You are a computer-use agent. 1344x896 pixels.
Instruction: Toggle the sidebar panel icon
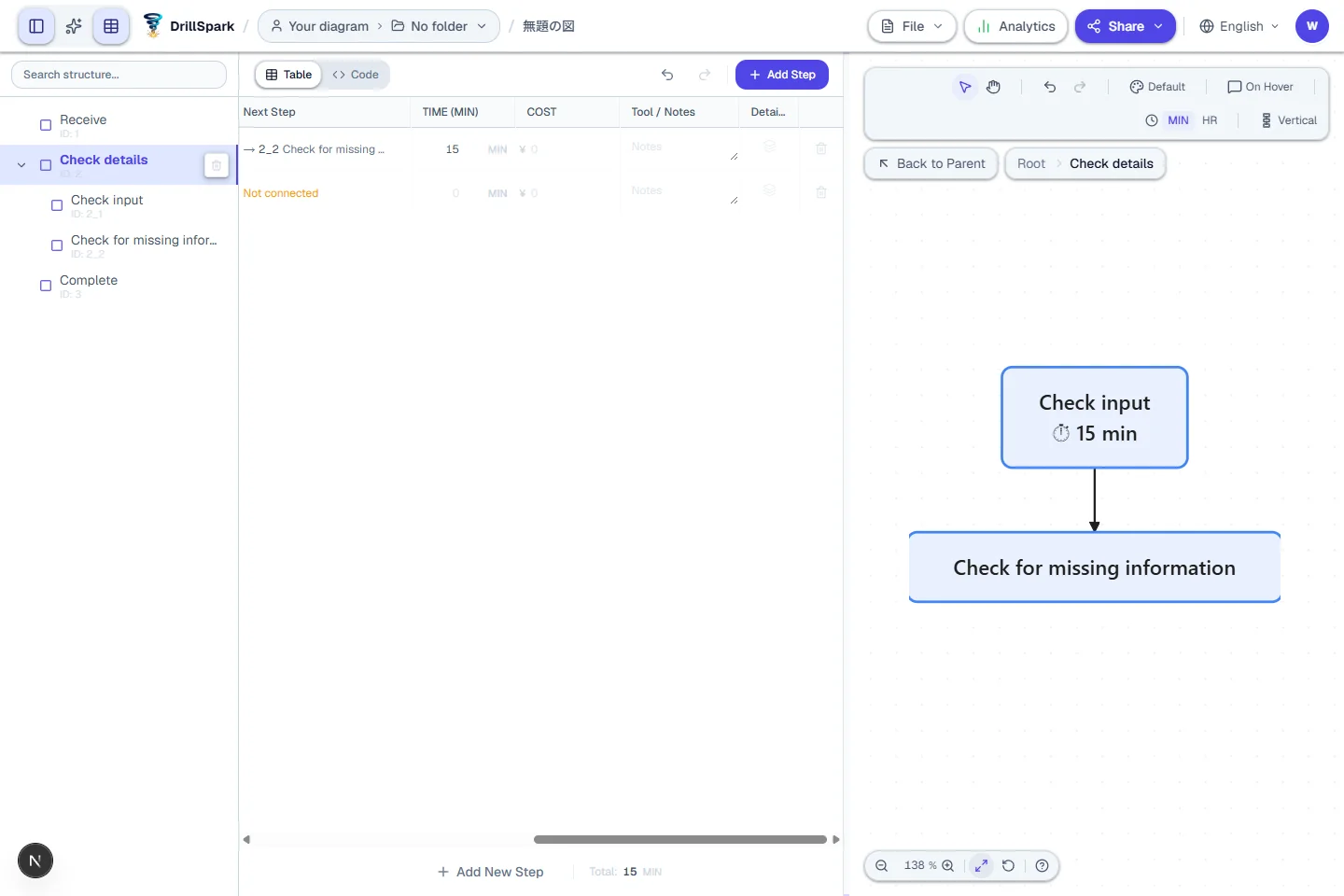pyautogui.click(x=36, y=26)
